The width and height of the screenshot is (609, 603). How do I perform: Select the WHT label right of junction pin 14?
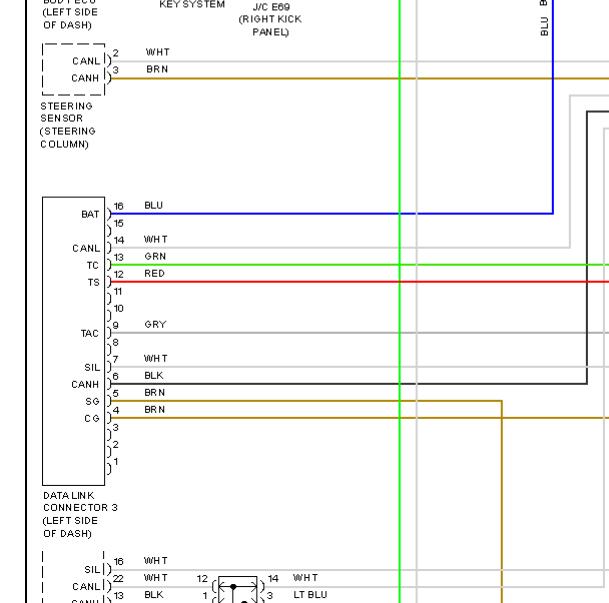tap(306, 578)
